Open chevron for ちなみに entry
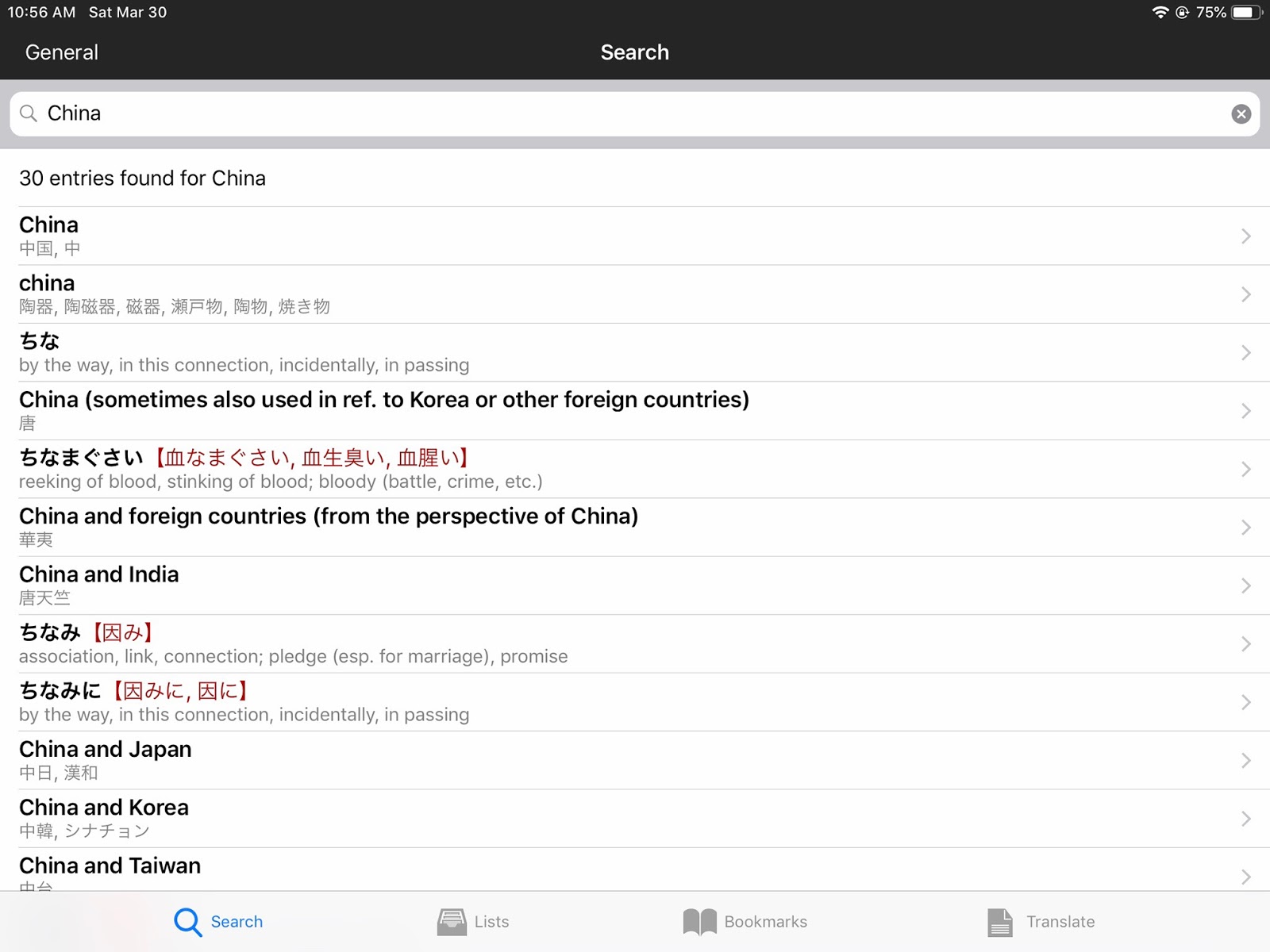Screen dimensions: 1270x952 tap(1245, 702)
